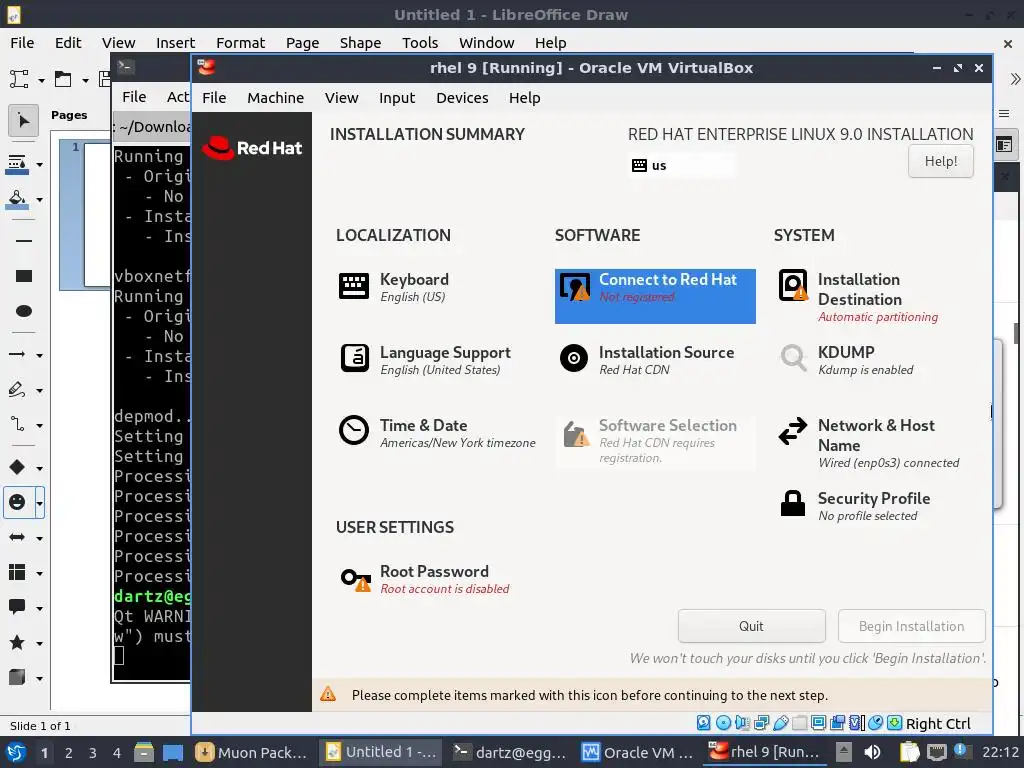The image size is (1024, 768).
Task: Open VirtualBox Machine menu
Action: click(275, 98)
